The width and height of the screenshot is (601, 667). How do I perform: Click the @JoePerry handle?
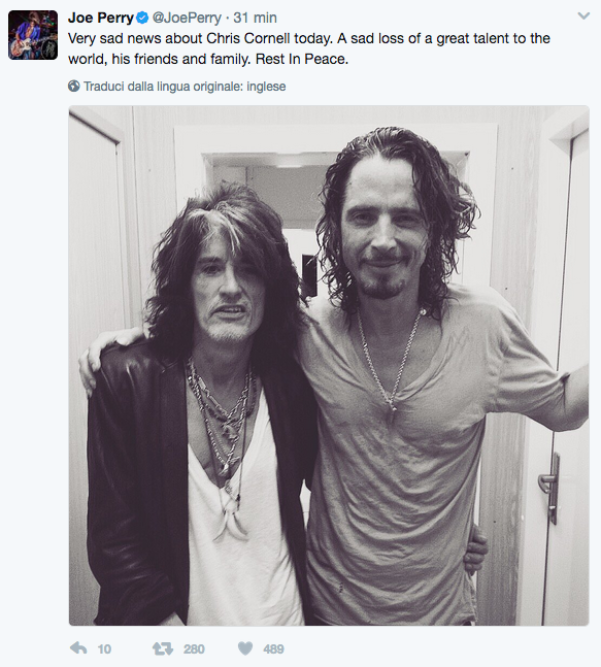coord(187,18)
